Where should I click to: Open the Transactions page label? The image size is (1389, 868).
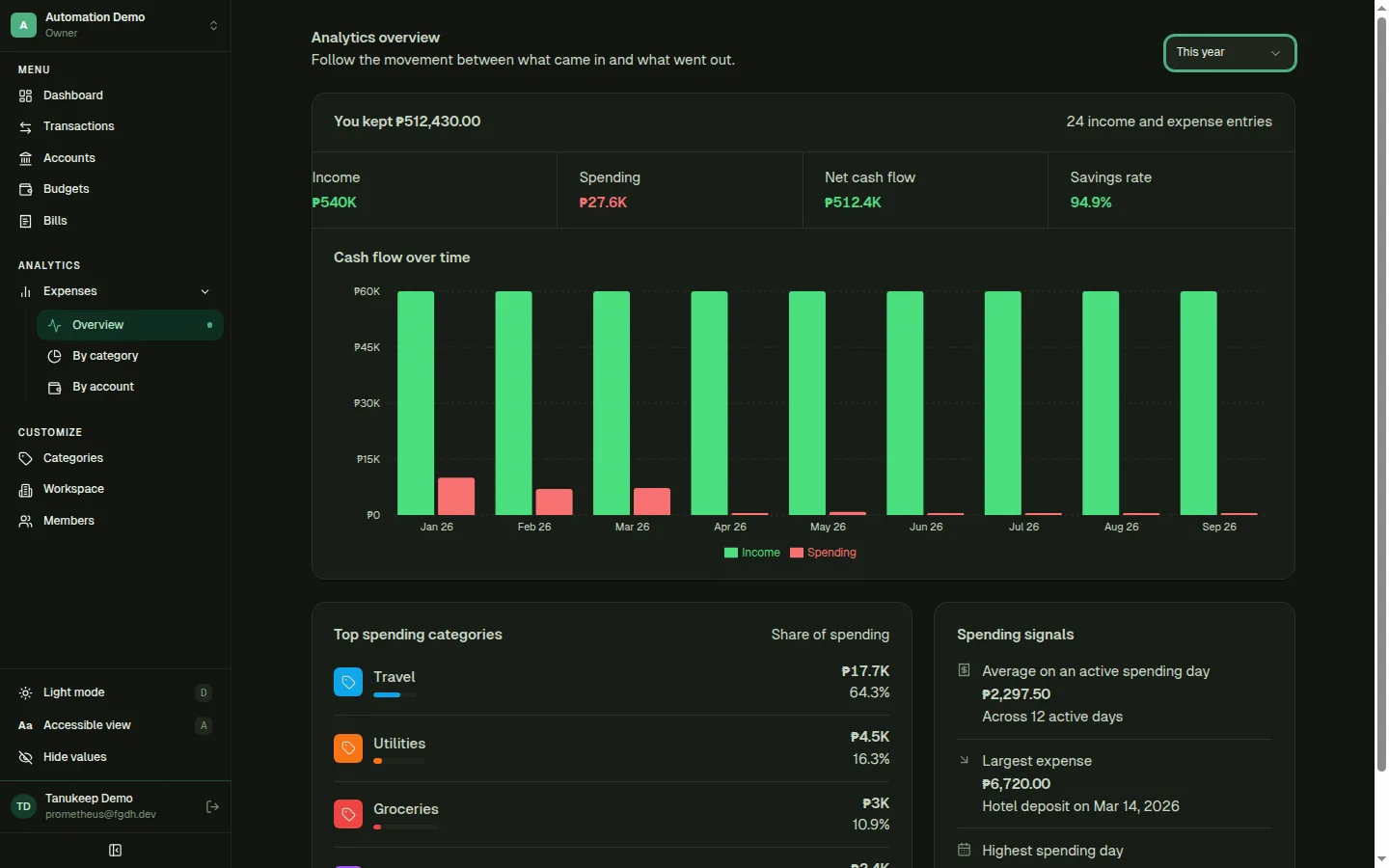(79, 126)
